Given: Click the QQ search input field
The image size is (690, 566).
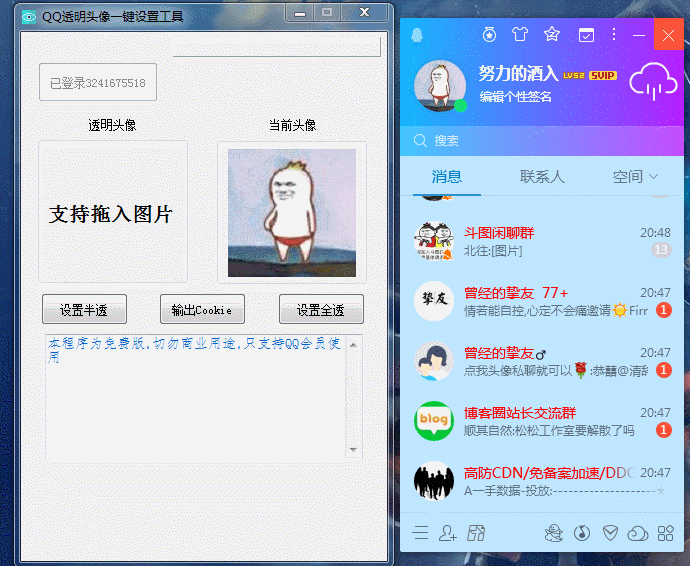Looking at the screenshot, I should (x=542, y=141).
